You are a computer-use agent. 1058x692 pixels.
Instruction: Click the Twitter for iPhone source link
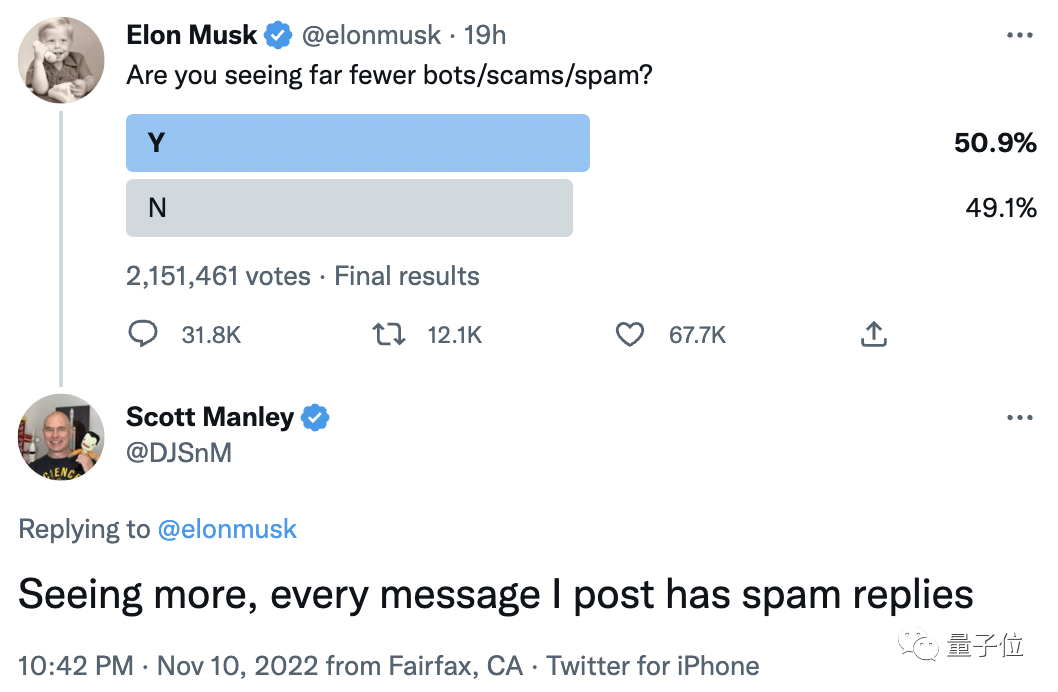pos(653,665)
